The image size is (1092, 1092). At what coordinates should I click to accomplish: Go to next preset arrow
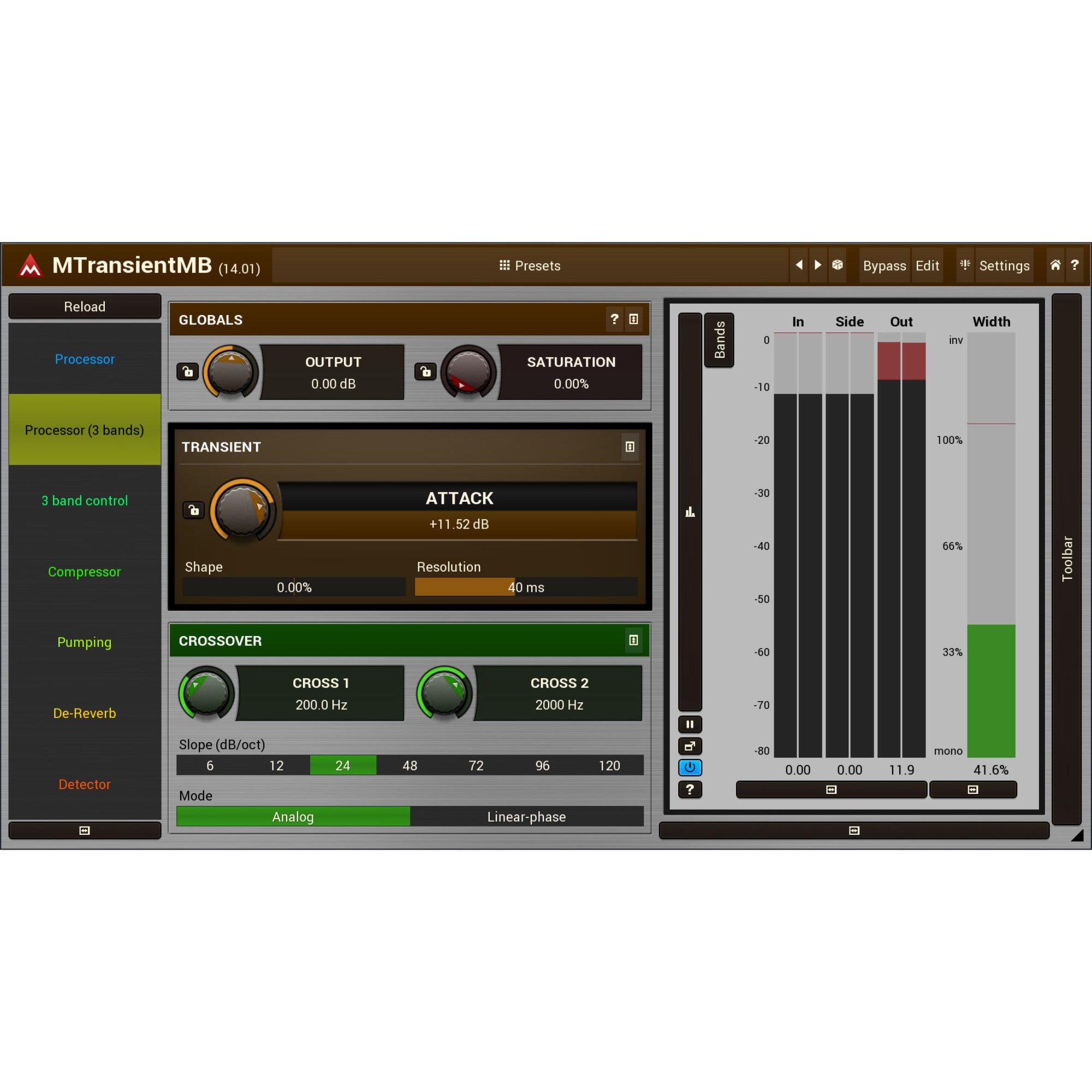pos(817,264)
